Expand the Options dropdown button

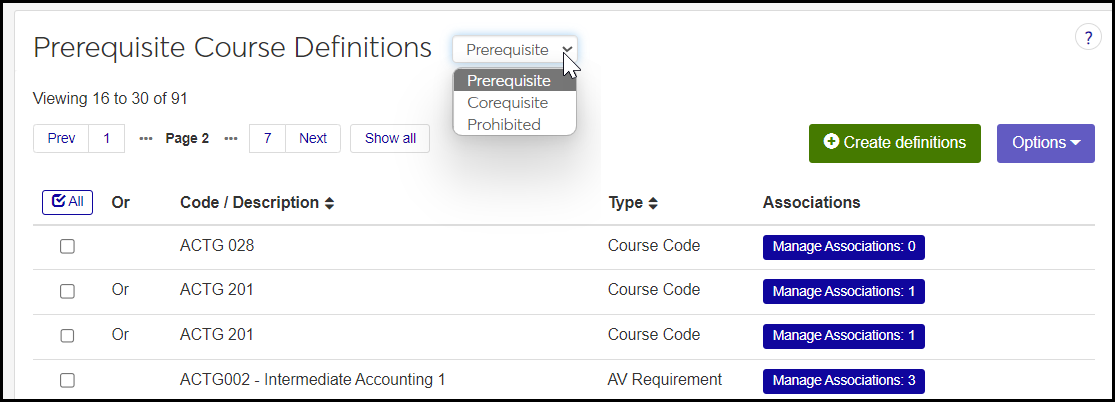(x=1045, y=143)
